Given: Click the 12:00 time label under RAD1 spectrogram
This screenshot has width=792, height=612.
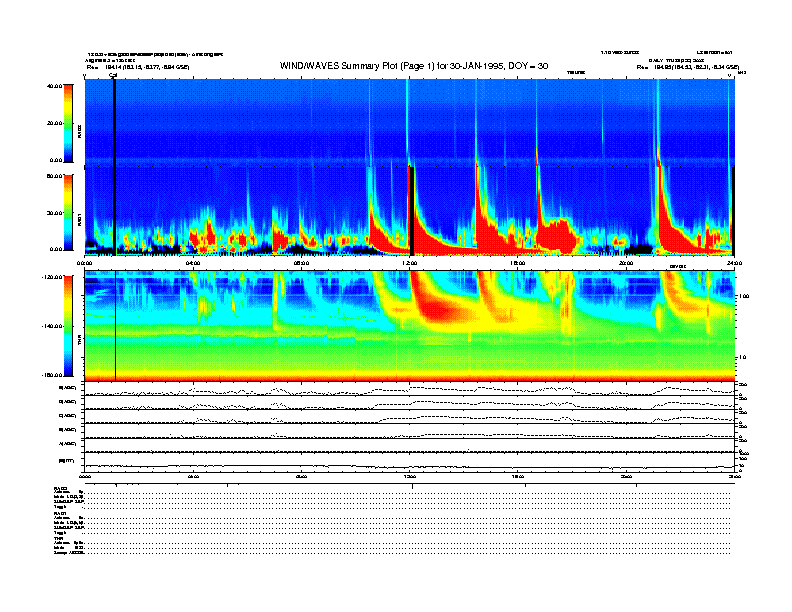Looking at the screenshot, I should [409, 263].
